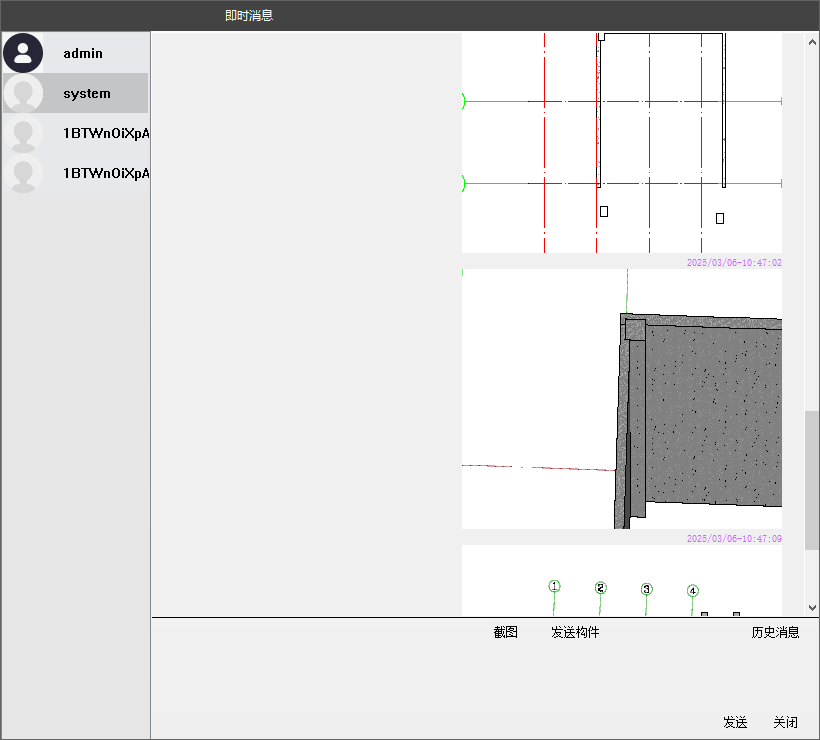The width and height of the screenshot is (820, 740).
Task: Open the bottom 1BTWn0iXpA conversation
Action: tap(105, 173)
